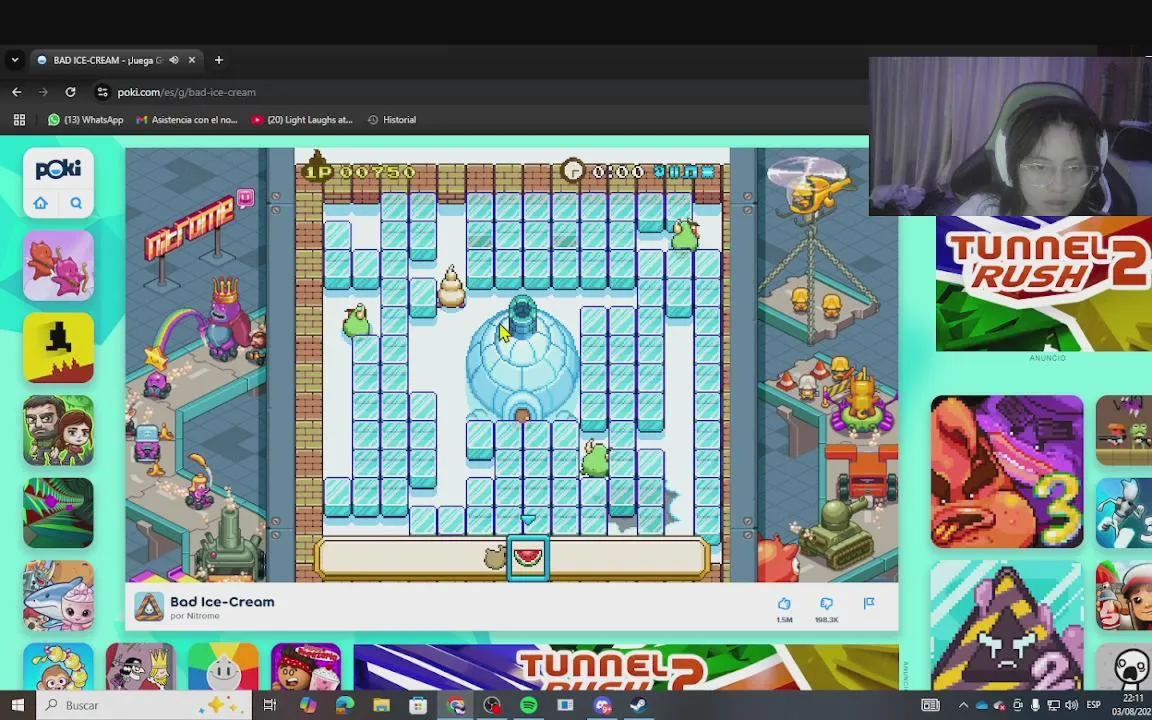This screenshot has width=1152, height=720.
Task: Open the Historial bookmark
Action: [392, 120]
